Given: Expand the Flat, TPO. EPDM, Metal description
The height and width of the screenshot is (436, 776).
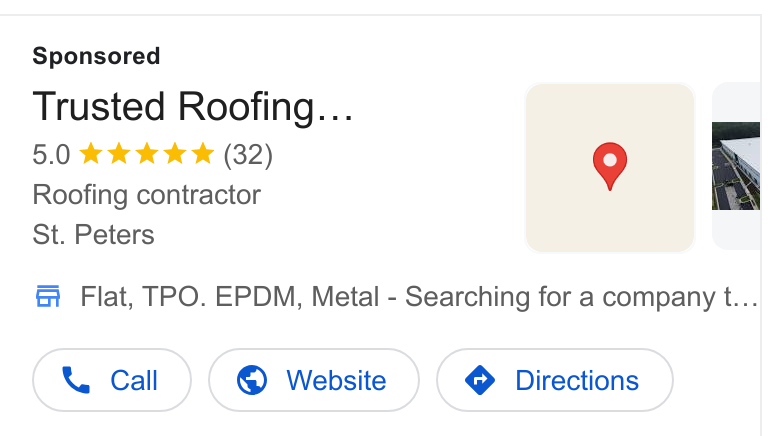Looking at the screenshot, I should pos(419,297).
